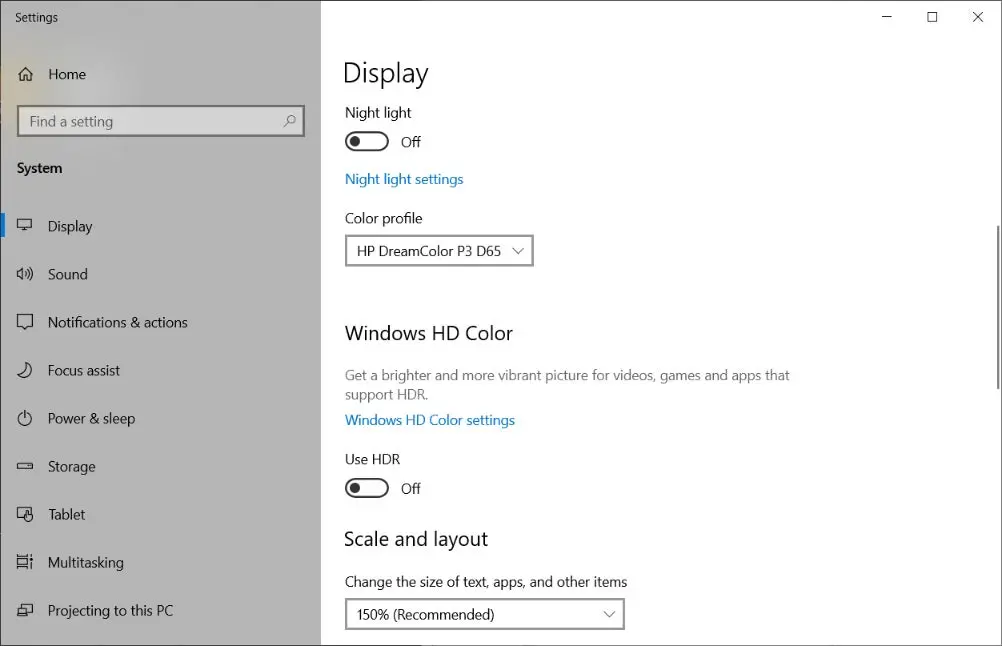Turn on the Use HDR switch
Image resolution: width=1002 pixels, height=646 pixels.
[x=366, y=488]
